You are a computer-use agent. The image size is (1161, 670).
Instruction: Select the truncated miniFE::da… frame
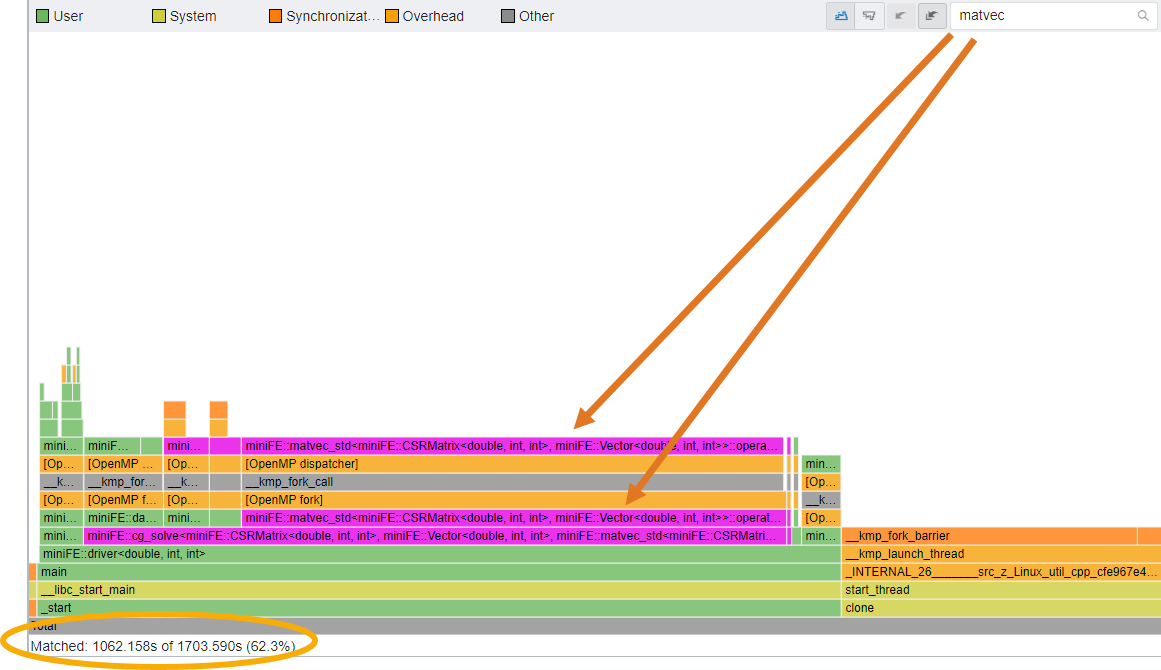pyautogui.click(x=123, y=518)
